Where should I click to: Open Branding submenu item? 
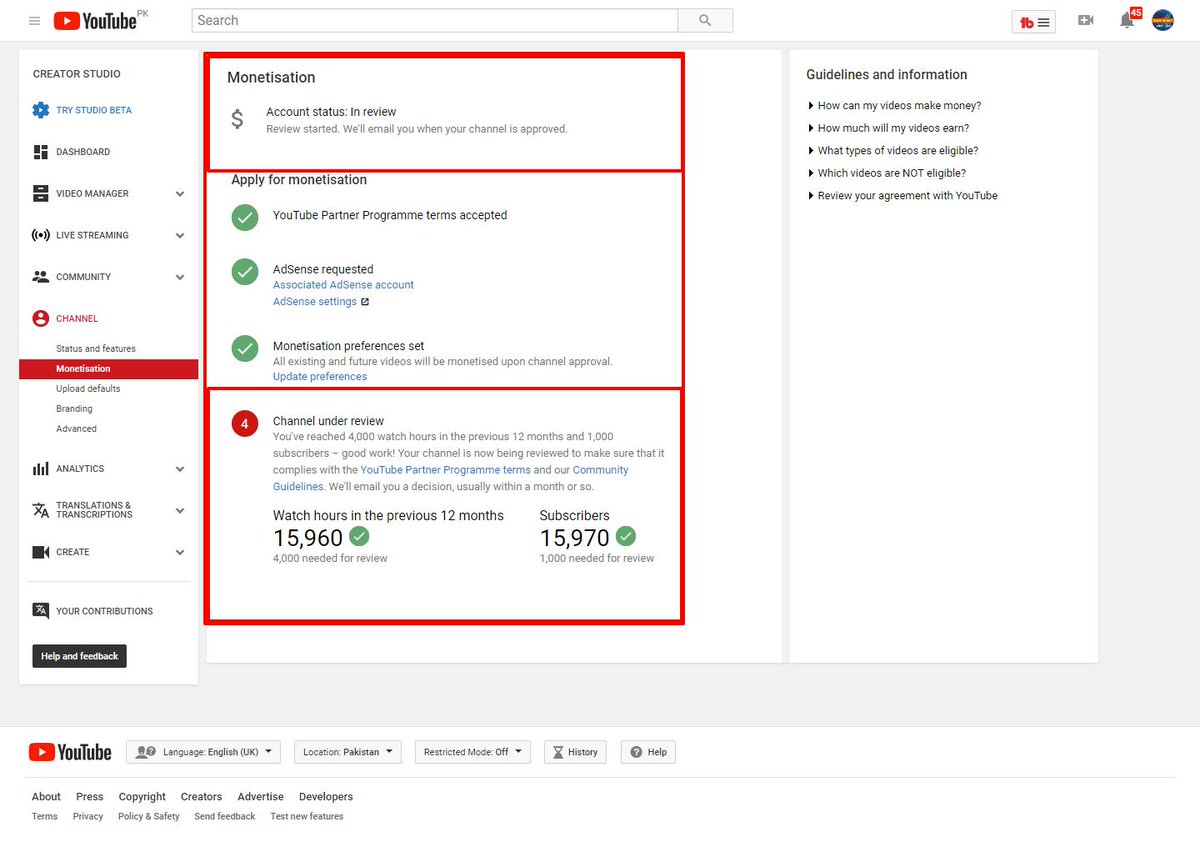pyautogui.click(x=74, y=409)
